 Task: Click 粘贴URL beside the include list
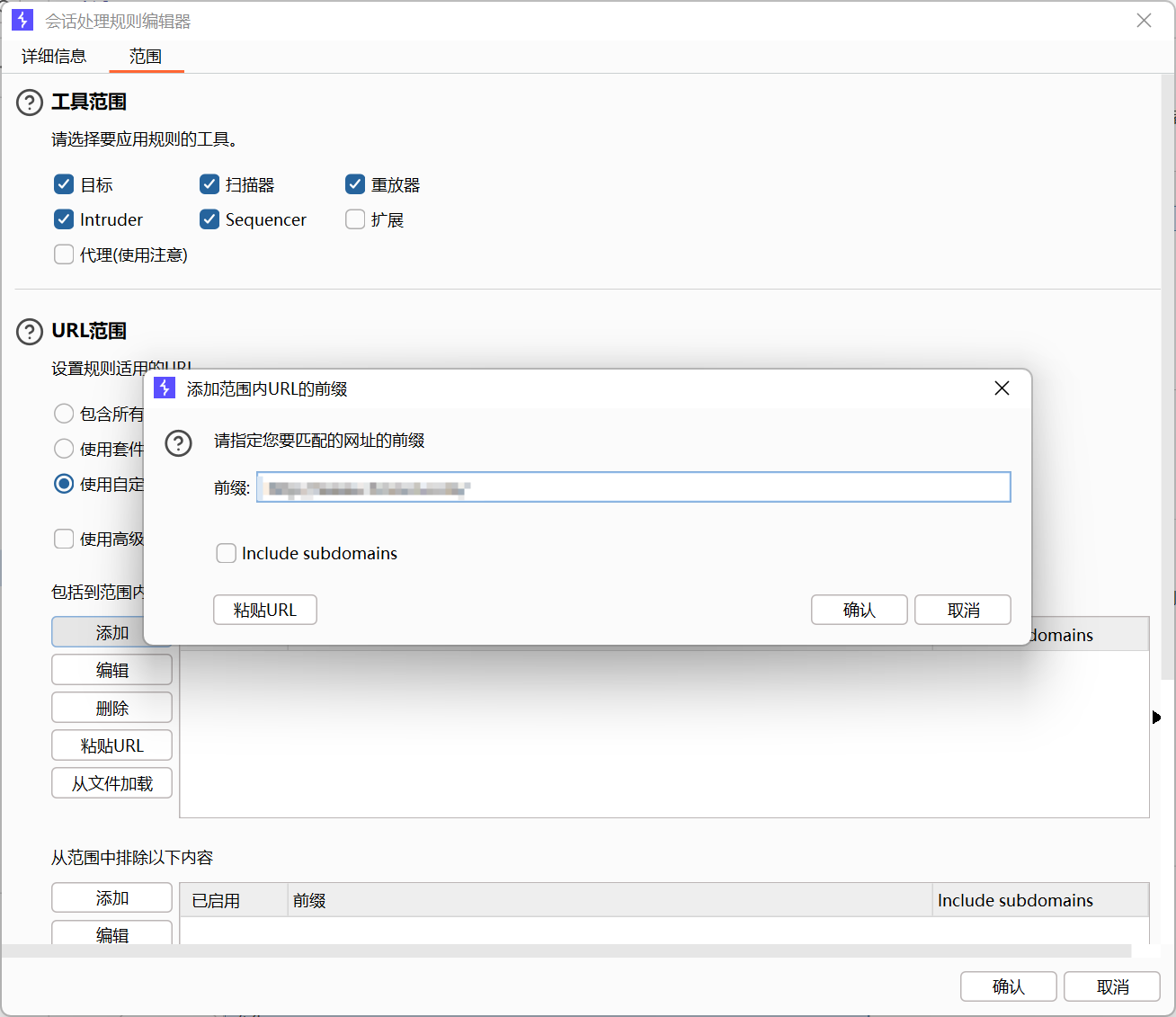click(x=111, y=745)
